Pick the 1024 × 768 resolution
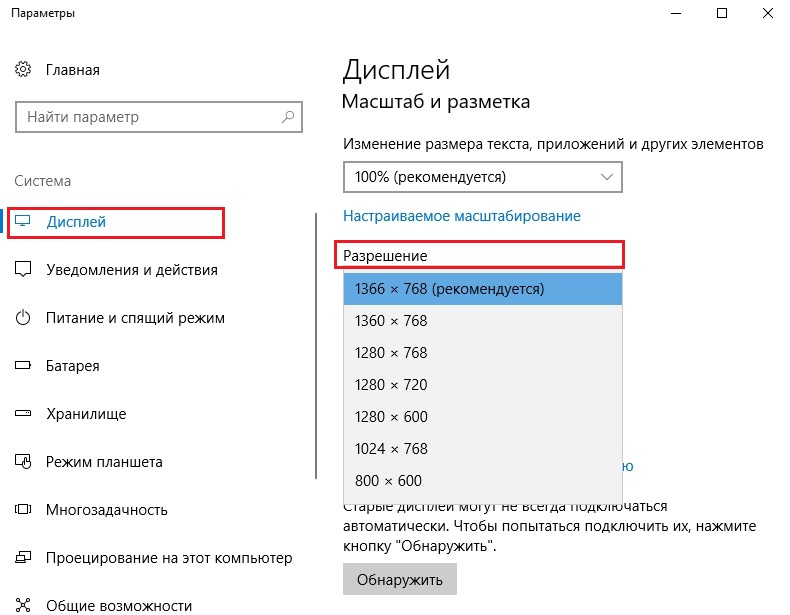The image size is (790, 615). click(483, 449)
